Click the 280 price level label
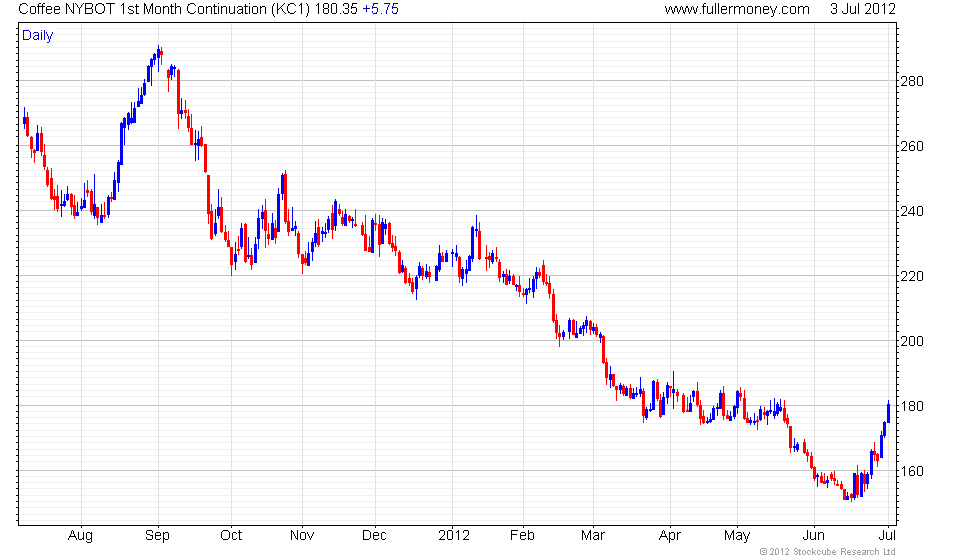This screenshot has width=980, height=560. [911, 81]
